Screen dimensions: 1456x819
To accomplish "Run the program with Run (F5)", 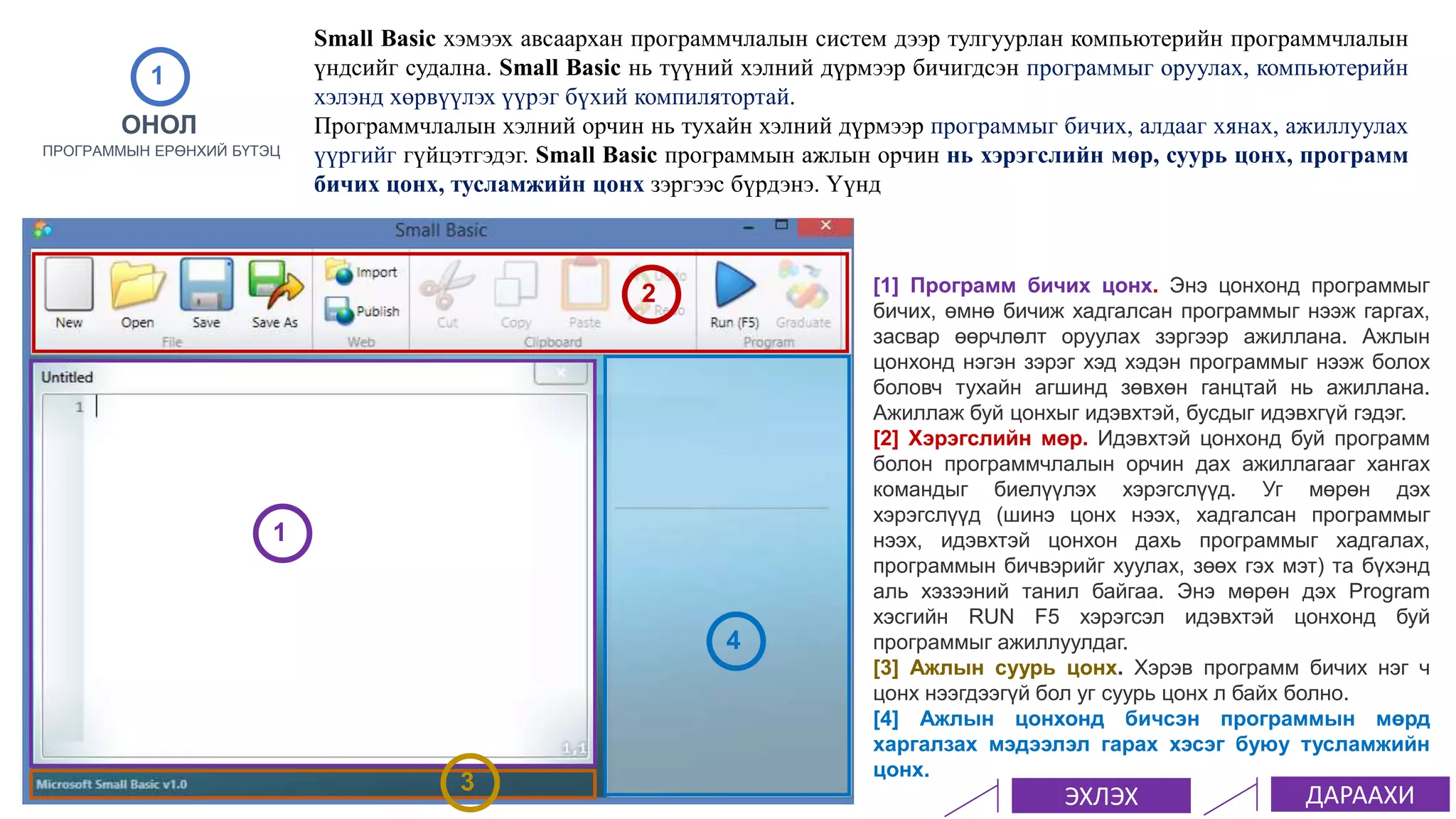I will coord(734,285).
